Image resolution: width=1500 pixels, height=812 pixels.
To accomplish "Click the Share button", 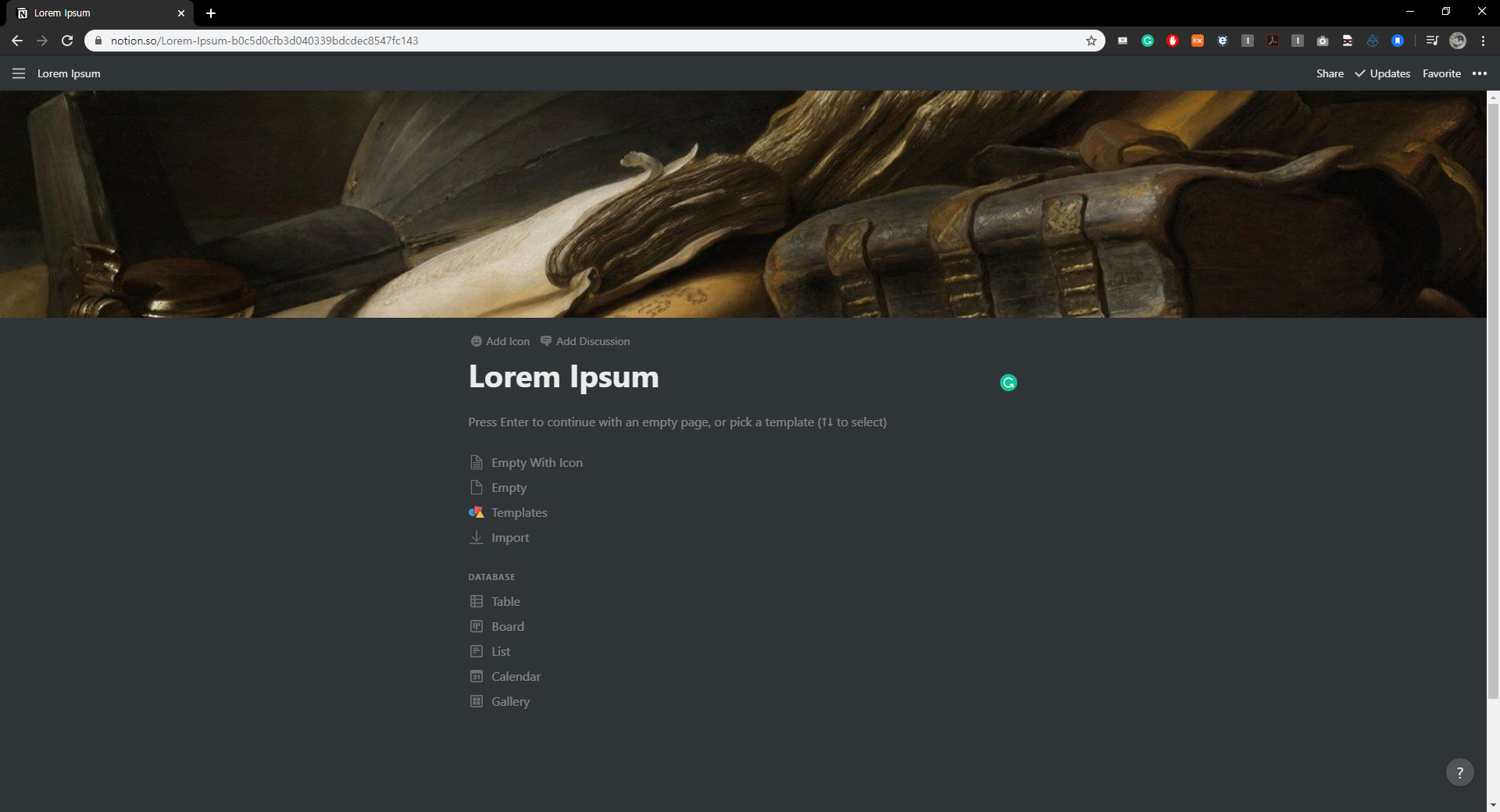I will [1330, 73].
